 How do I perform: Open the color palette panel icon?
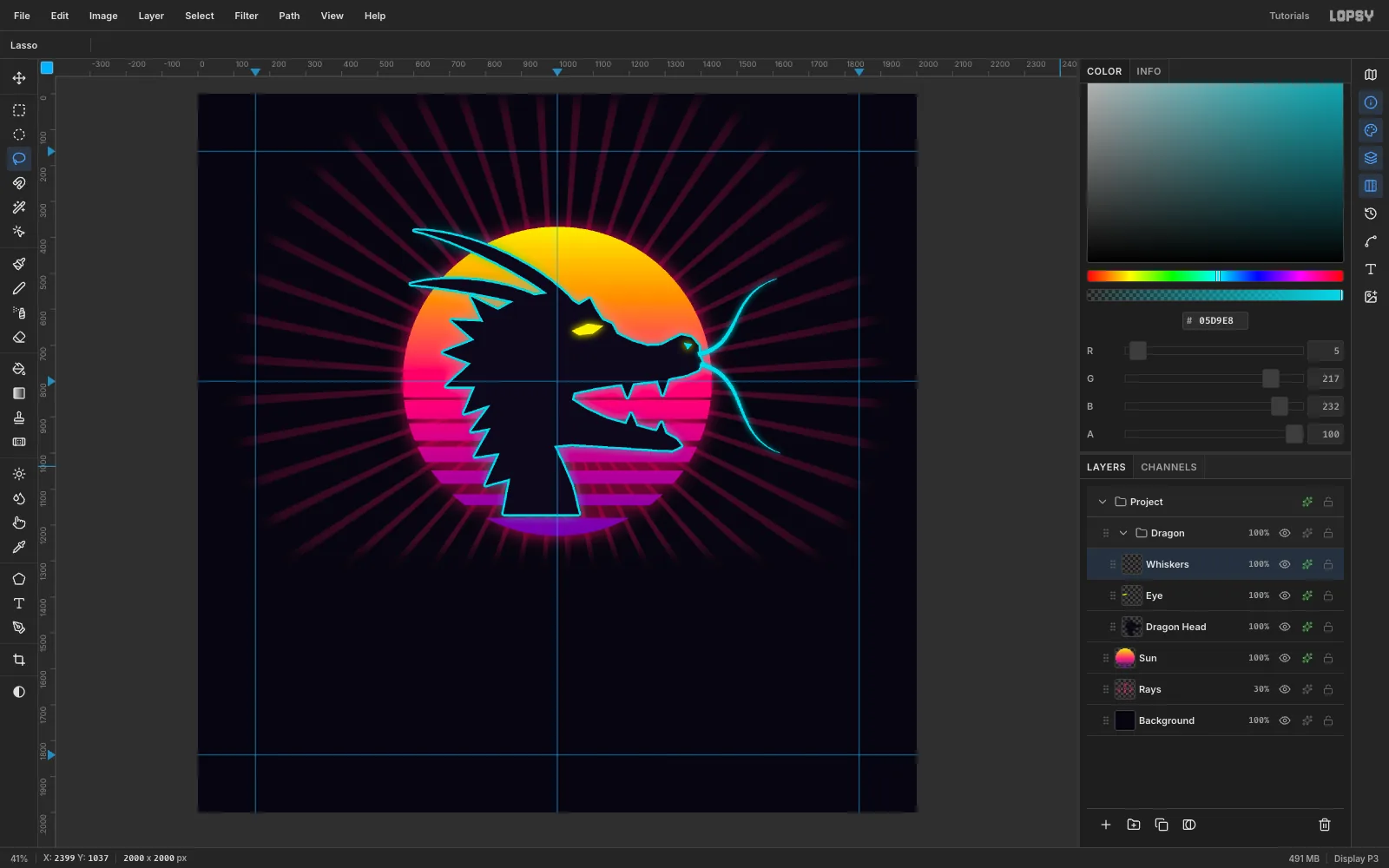click(x=1371, y=130)
